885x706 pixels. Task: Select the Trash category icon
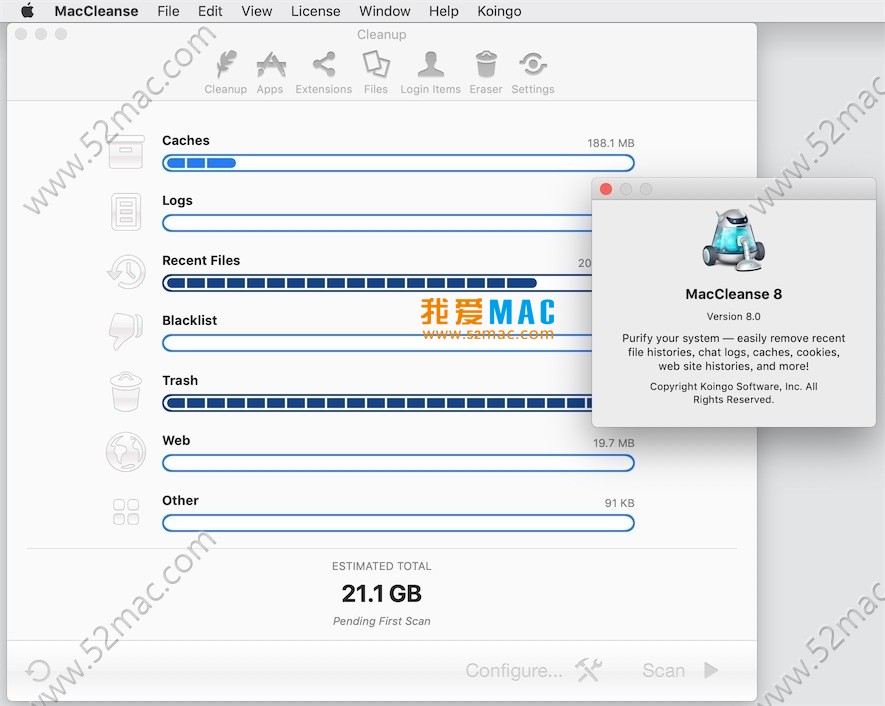tap(126, 392)
